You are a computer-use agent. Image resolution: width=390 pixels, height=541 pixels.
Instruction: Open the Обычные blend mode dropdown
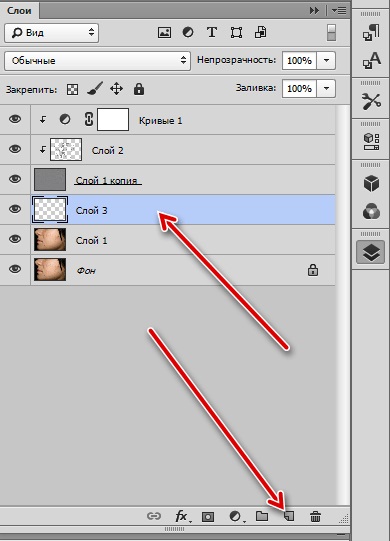pos(98,61)
